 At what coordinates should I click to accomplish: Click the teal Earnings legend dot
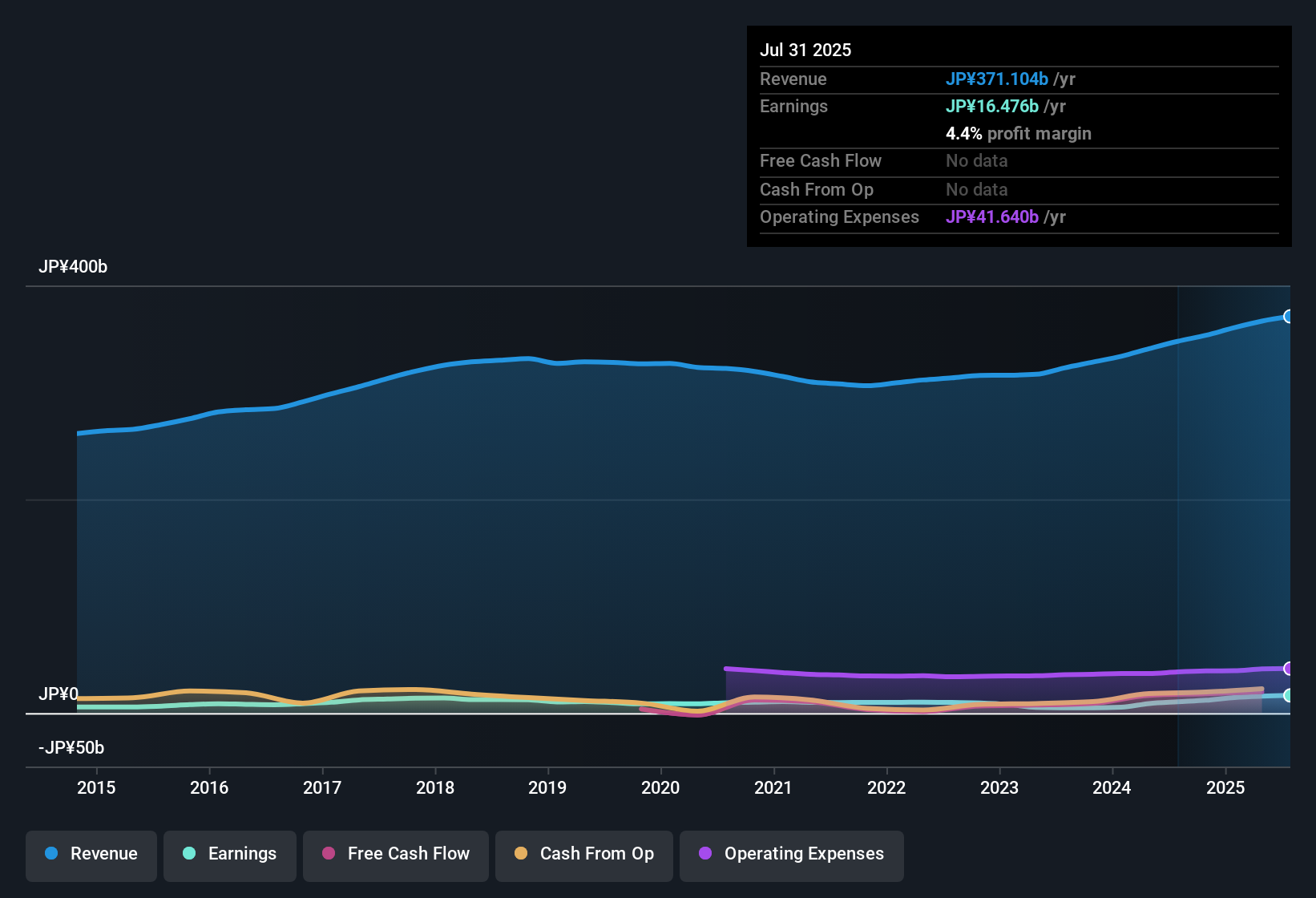[189, 855]
